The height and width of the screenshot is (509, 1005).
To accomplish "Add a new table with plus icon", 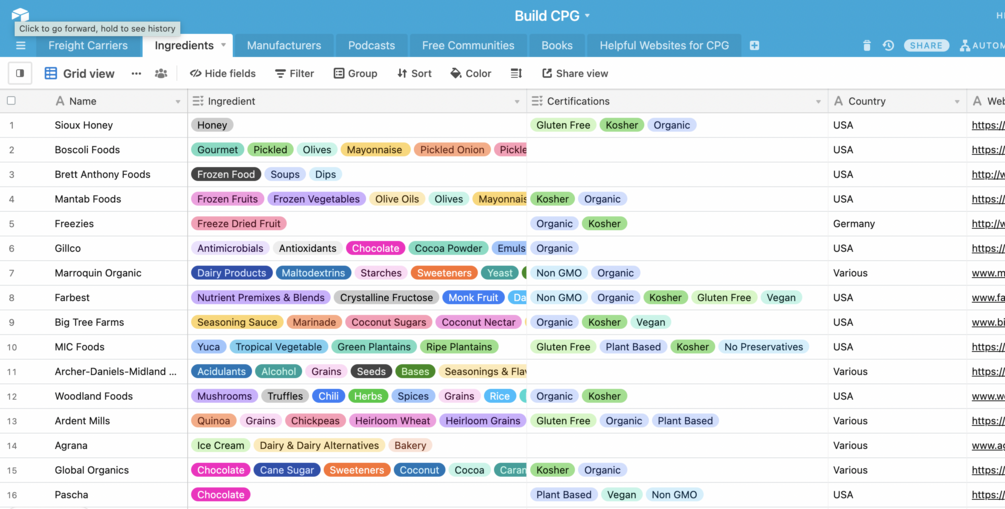I will click(754, 46).
